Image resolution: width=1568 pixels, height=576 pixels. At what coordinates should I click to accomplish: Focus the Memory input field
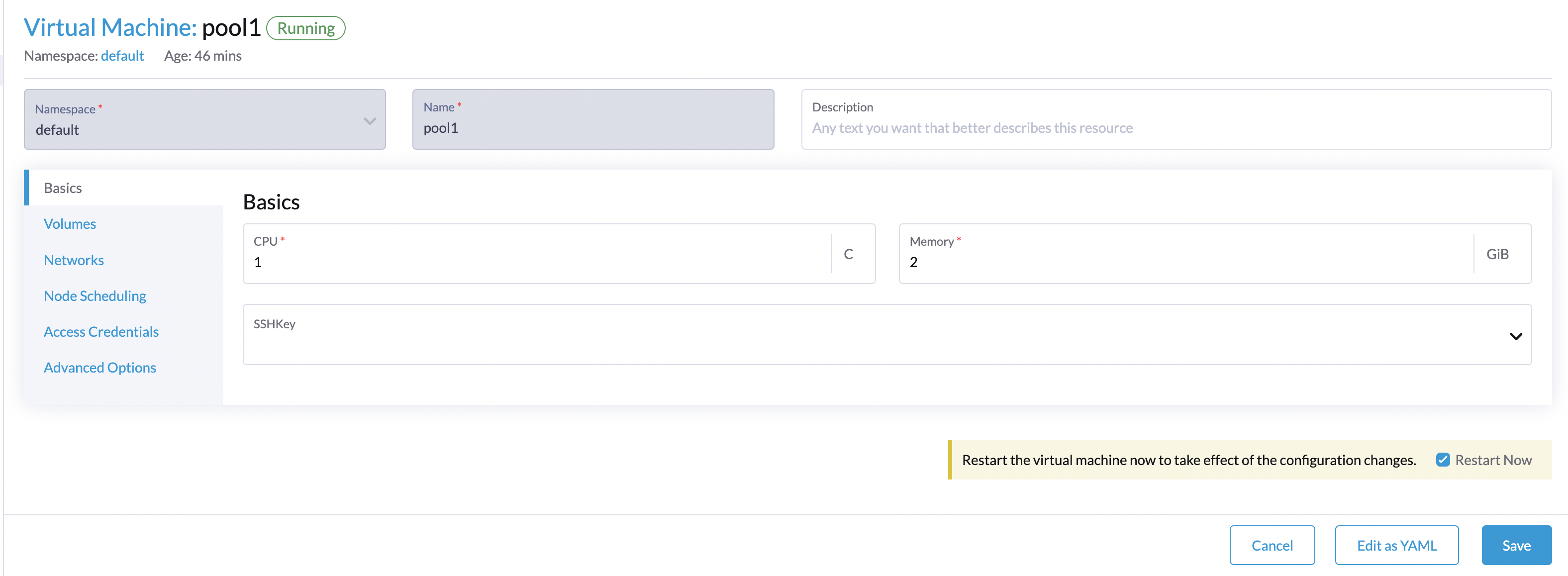tap(1187, 262)
